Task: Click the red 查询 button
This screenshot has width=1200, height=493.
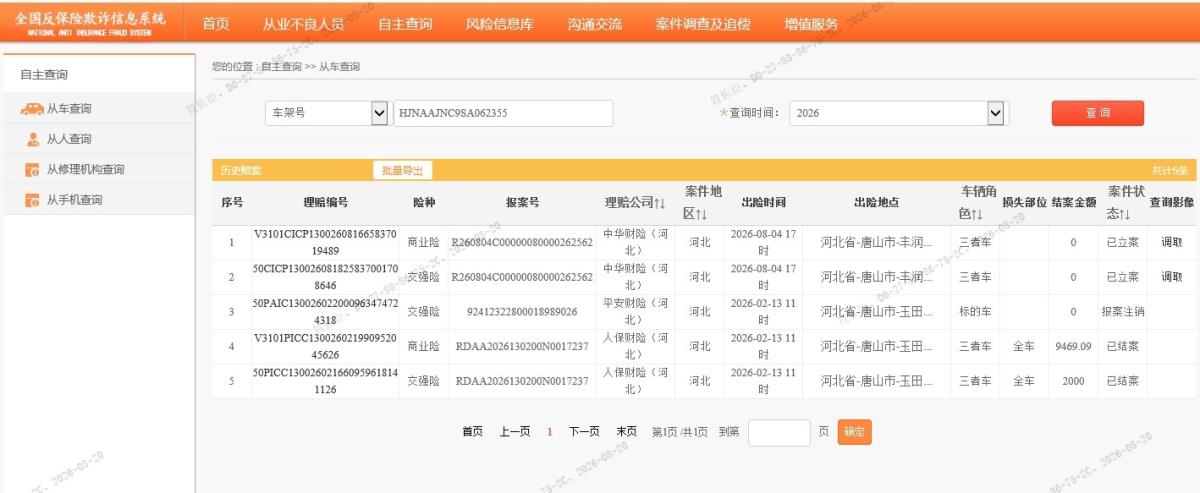Action: [1098, 113]
